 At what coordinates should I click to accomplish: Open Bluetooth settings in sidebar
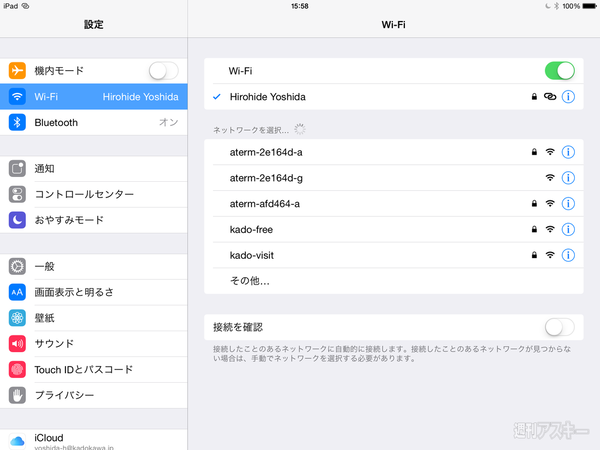94,122
